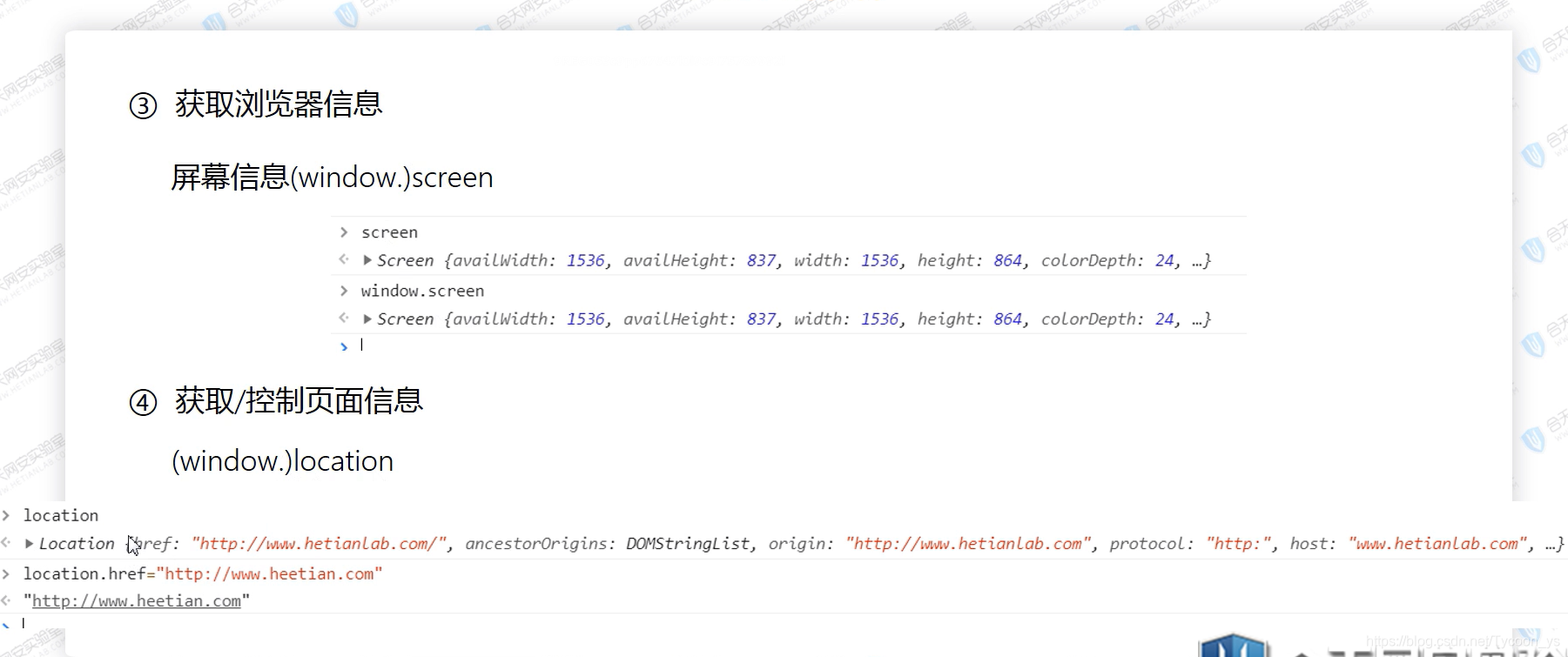Click the protocol value "http:"
Screen dimensions: 1568x657
[1238, 544]
